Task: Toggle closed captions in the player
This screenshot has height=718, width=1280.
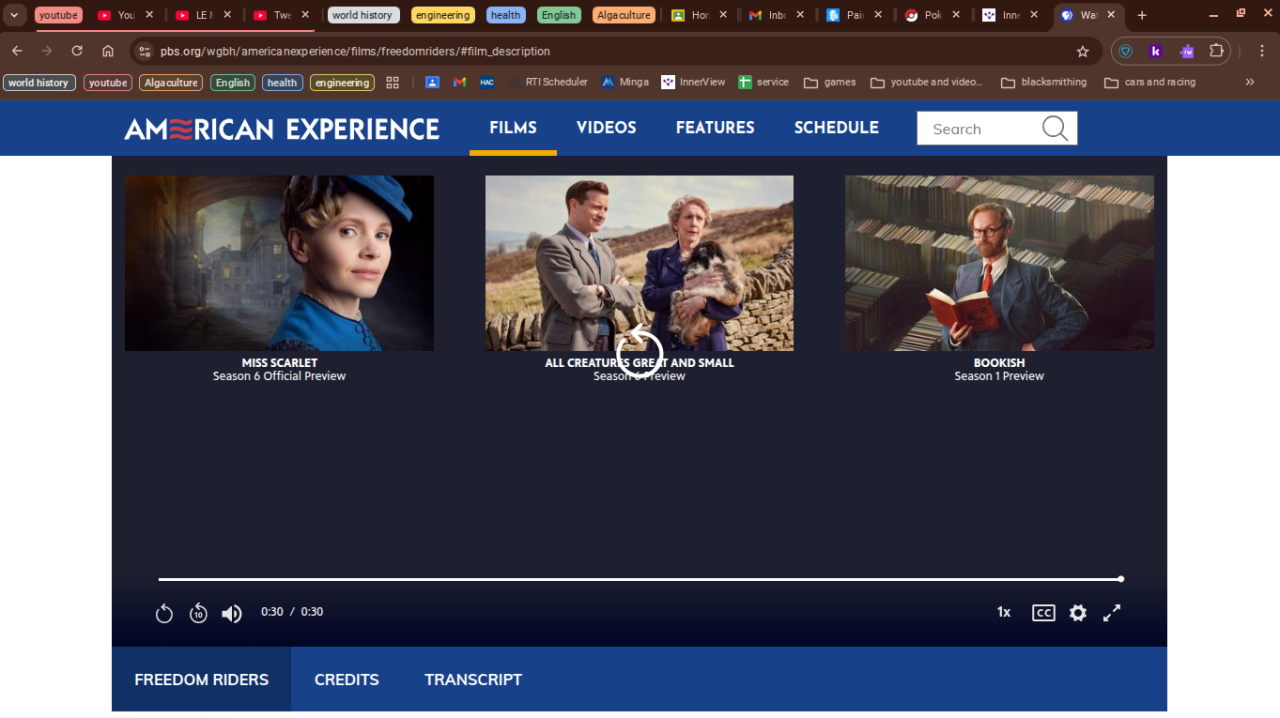Action: (1043, 613)
